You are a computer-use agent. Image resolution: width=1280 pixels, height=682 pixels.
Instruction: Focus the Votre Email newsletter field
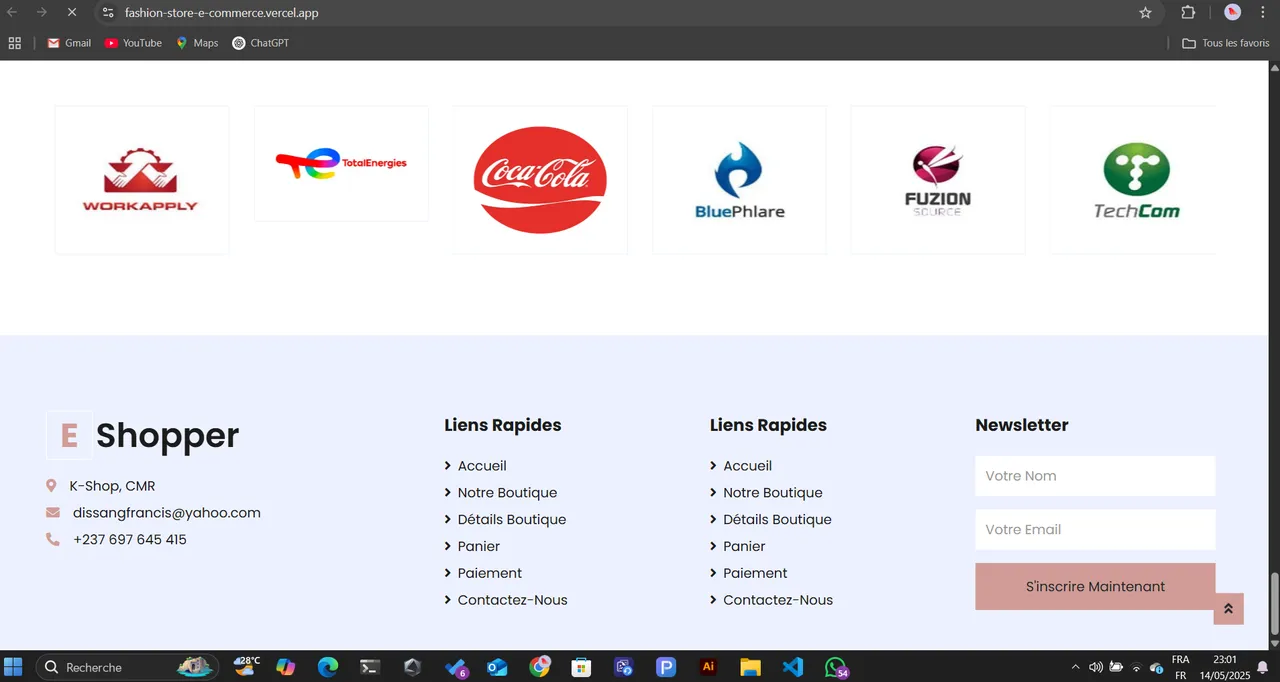point(1095,530)
